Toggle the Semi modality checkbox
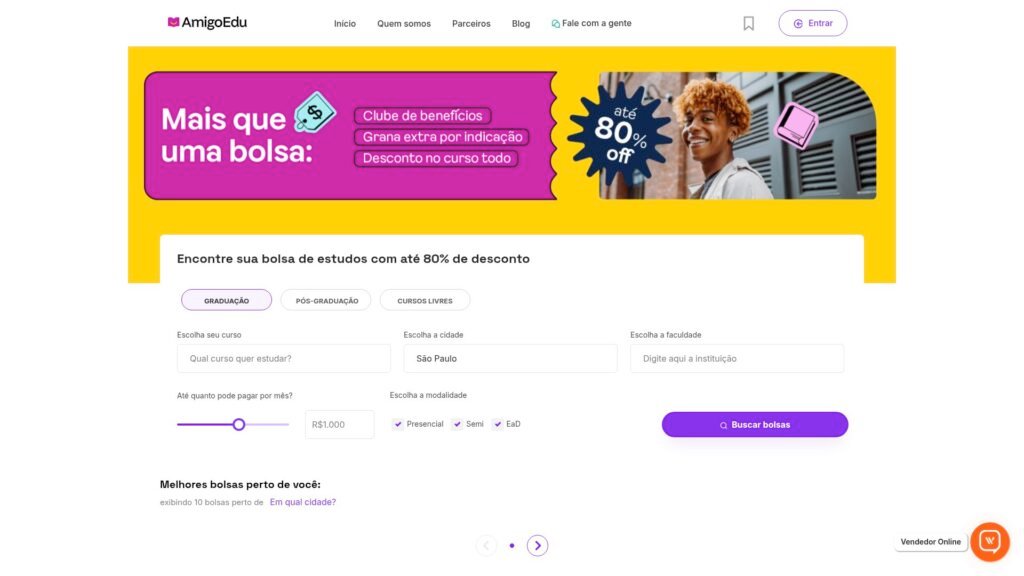 click(x=457, y=424)
